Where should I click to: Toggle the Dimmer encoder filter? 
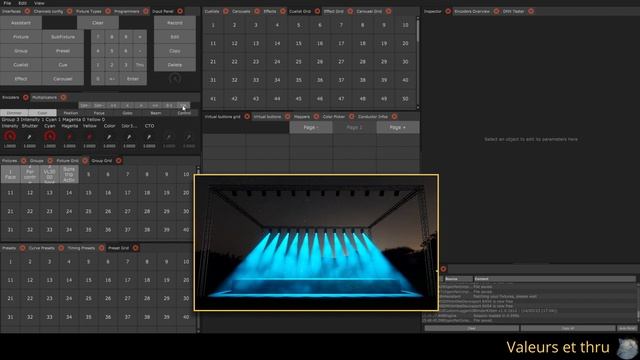(x=14, y=113)
